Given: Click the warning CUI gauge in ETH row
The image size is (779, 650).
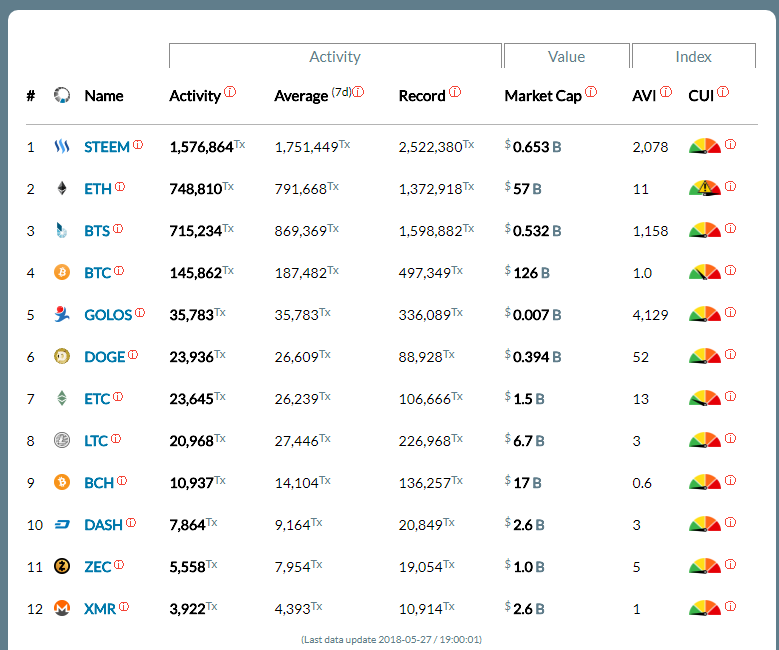Looking at the screenshot, I should tap(704, 188).
